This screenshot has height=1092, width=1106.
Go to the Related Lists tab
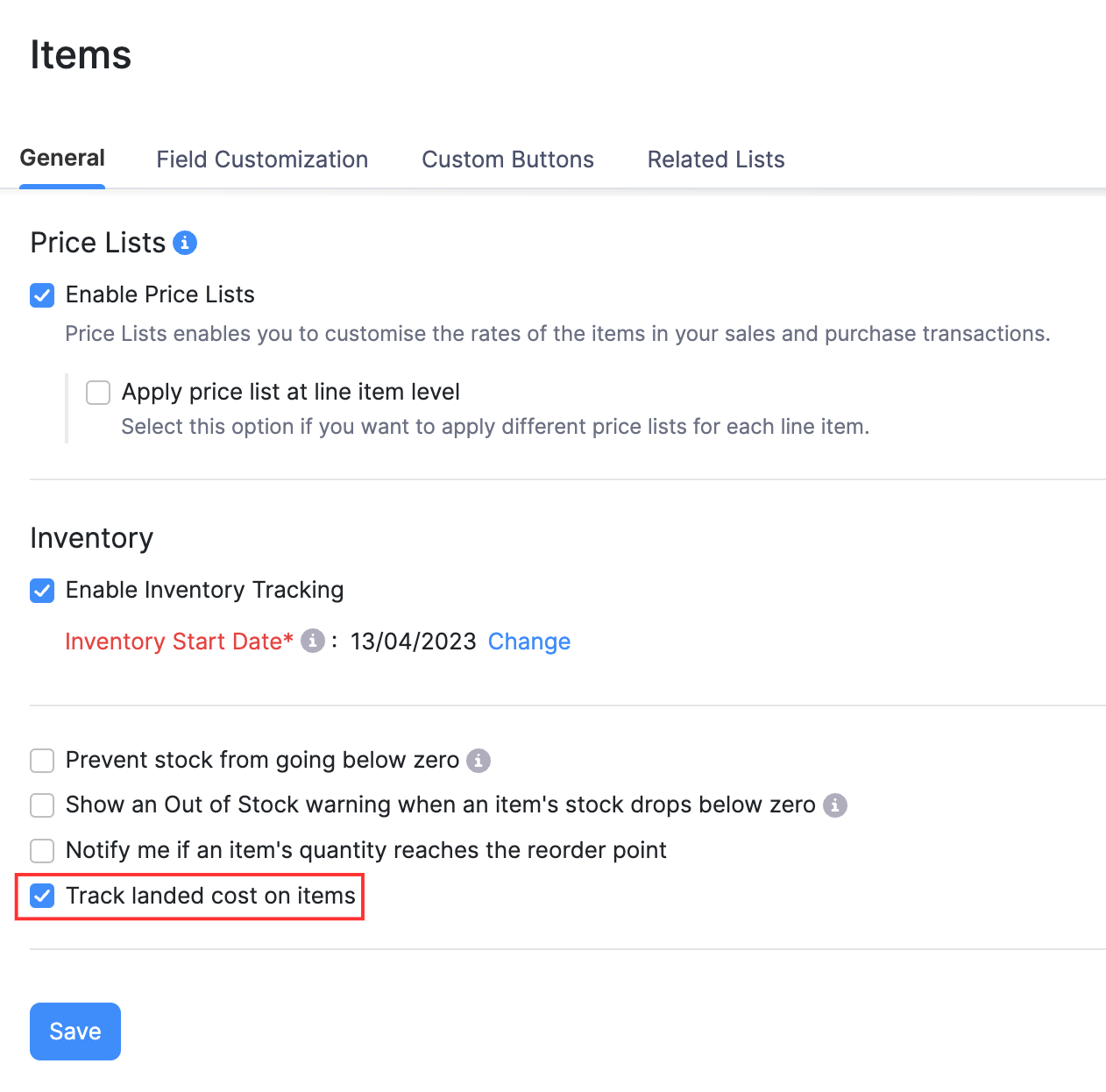click(716, 160)
